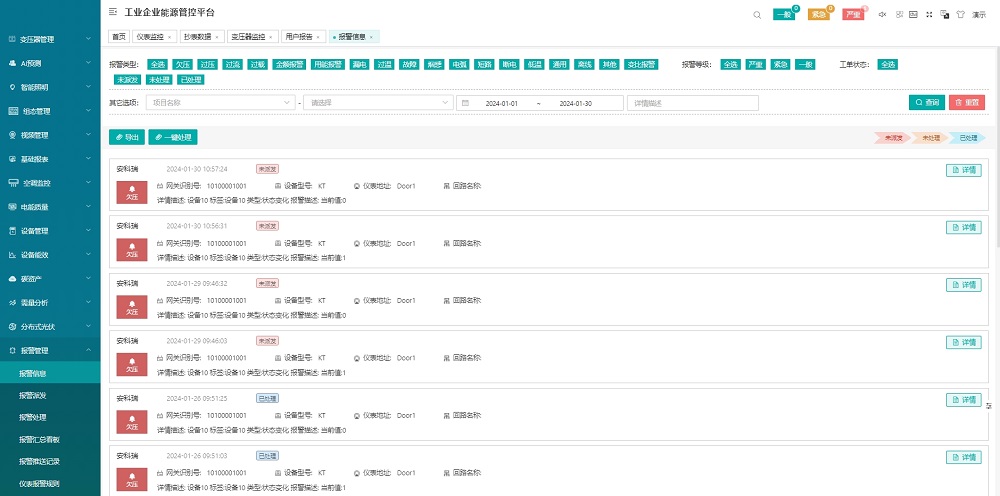Toggle the 欠压 alarm type filter
1000x496 pixels.
tap(182, 64)
